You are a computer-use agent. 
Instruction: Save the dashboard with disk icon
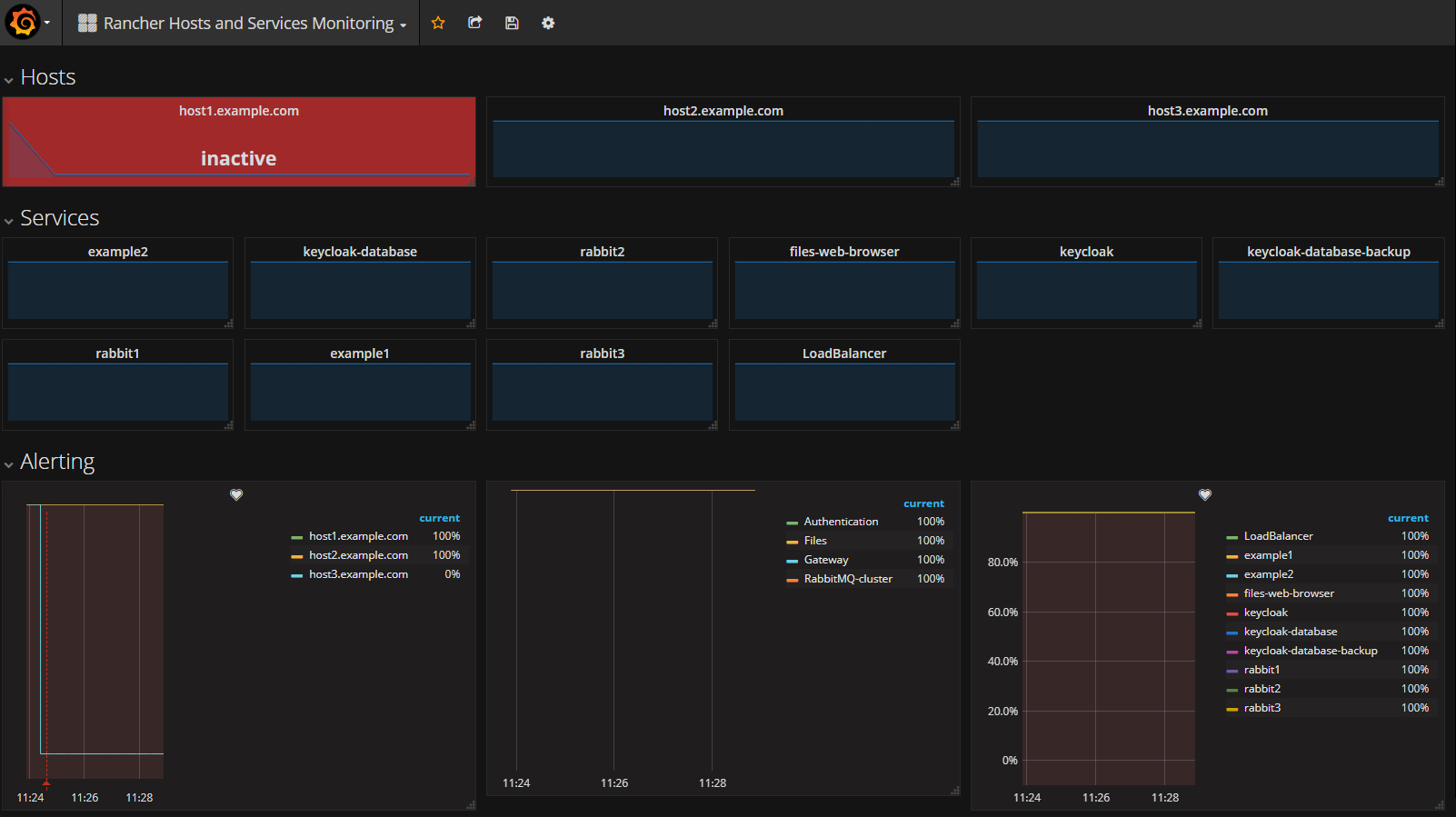click(x=512, y=23)
